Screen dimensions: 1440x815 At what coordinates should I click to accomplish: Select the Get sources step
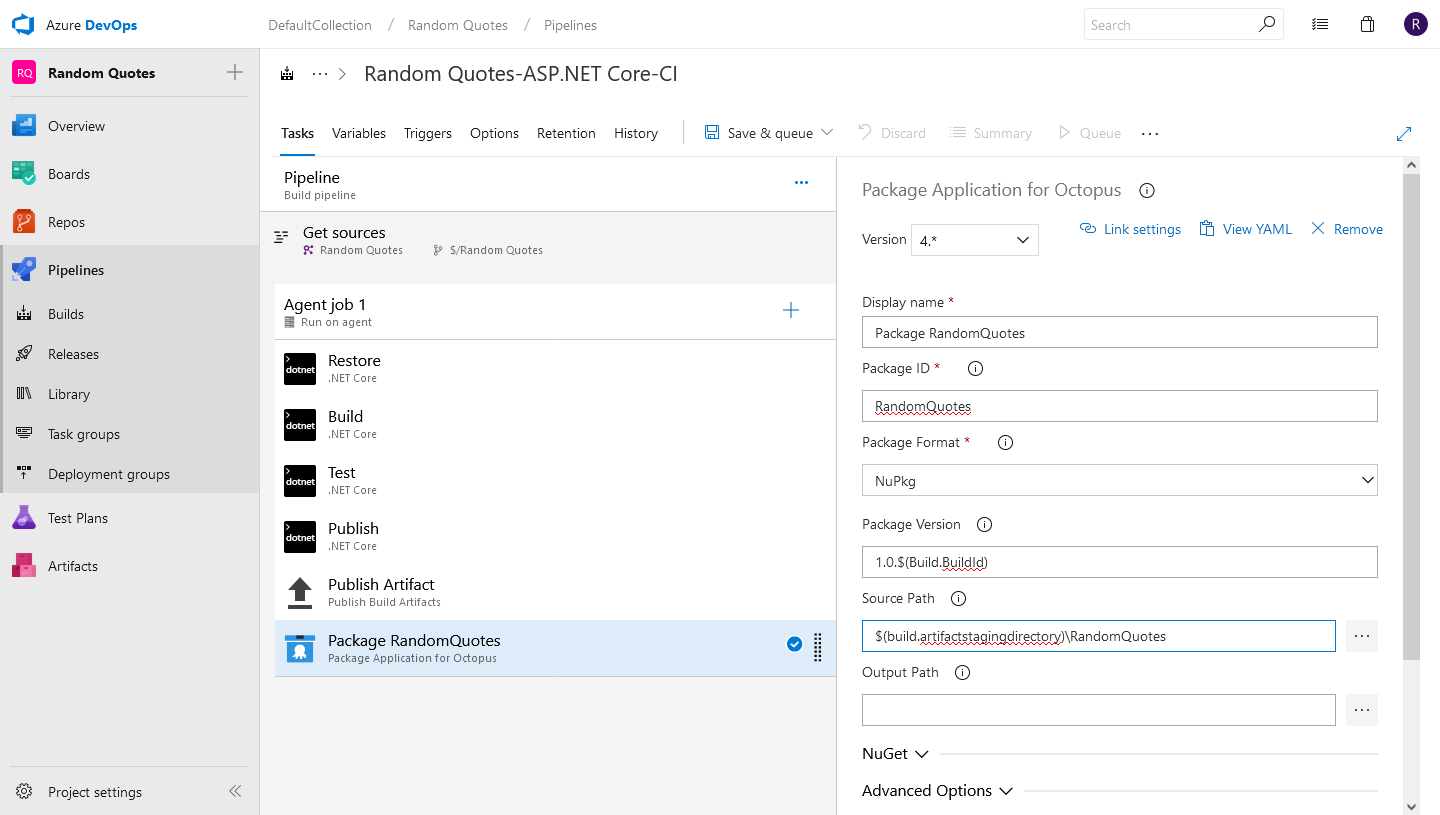[548, 240]
